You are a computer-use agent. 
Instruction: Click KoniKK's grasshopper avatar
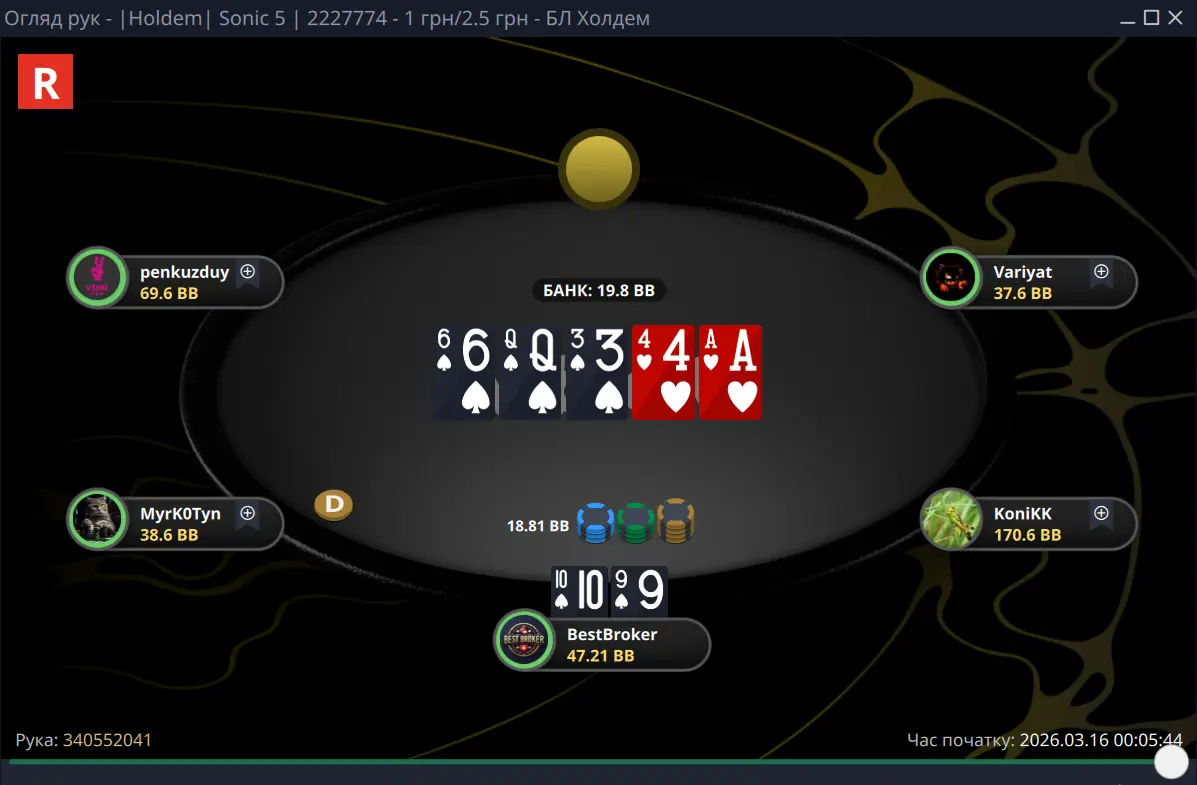tap(951, 519)
